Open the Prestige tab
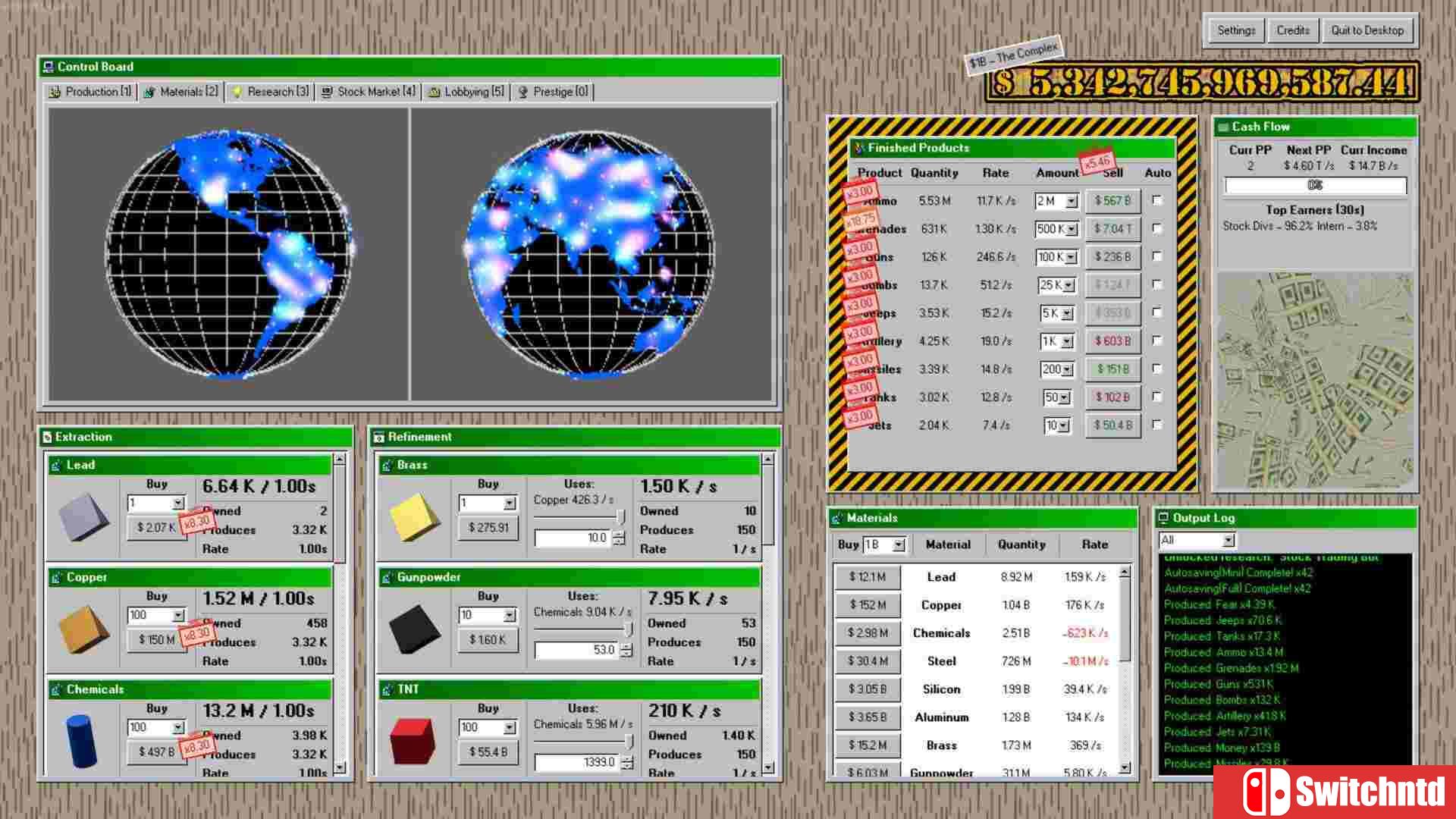Image resolution: width=1456 pixels, height=819 pixels. click(553, 92)
